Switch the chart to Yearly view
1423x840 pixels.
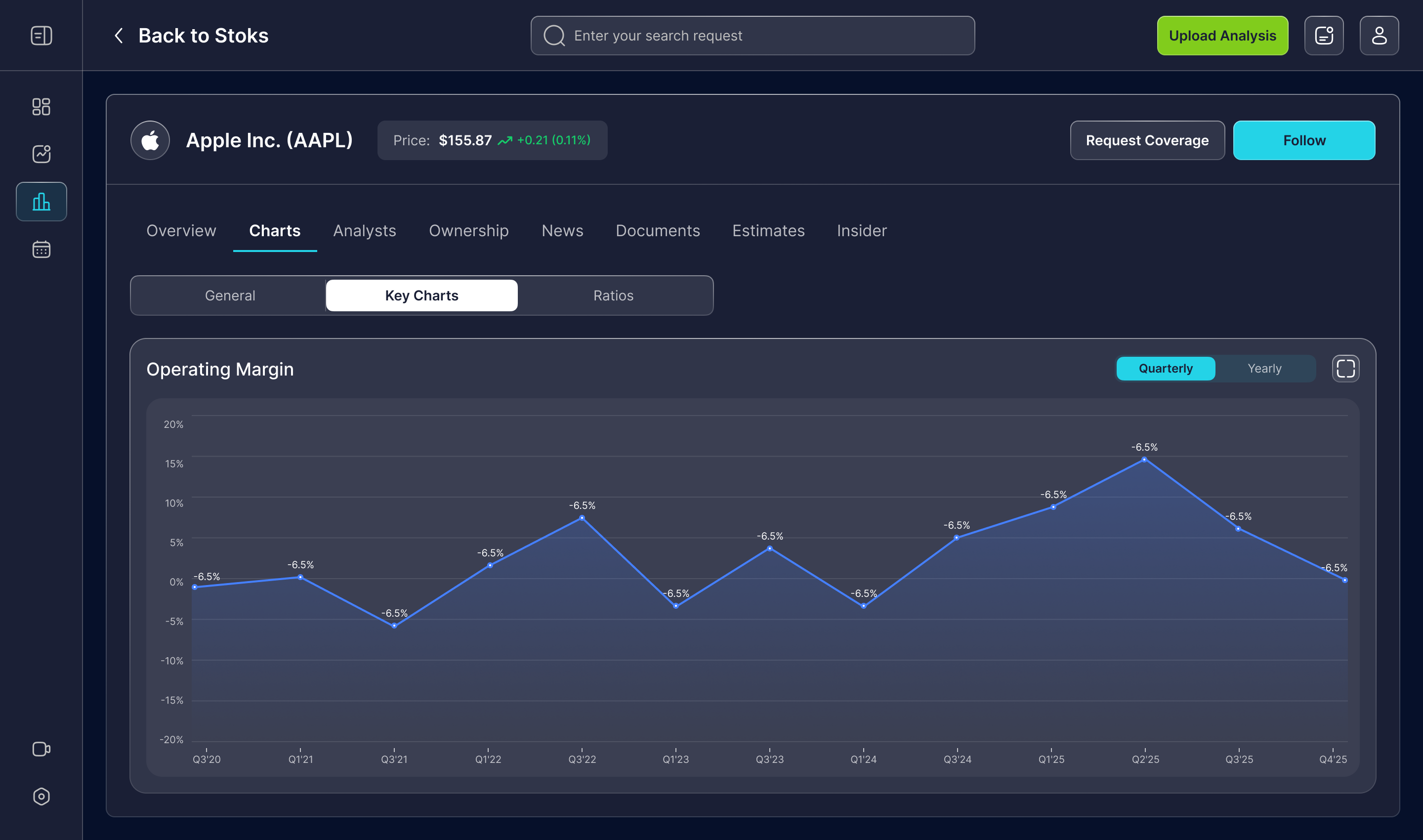(1265, 369)
